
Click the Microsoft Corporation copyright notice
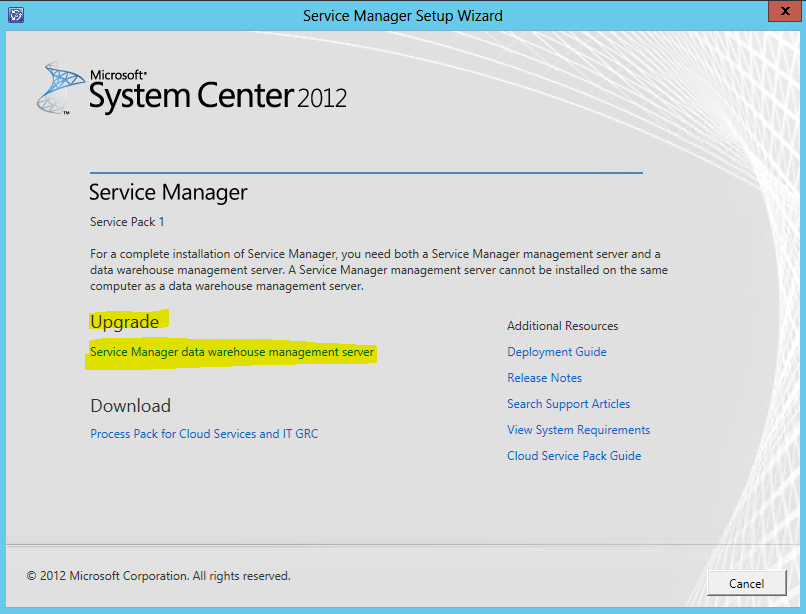point(158,576)
